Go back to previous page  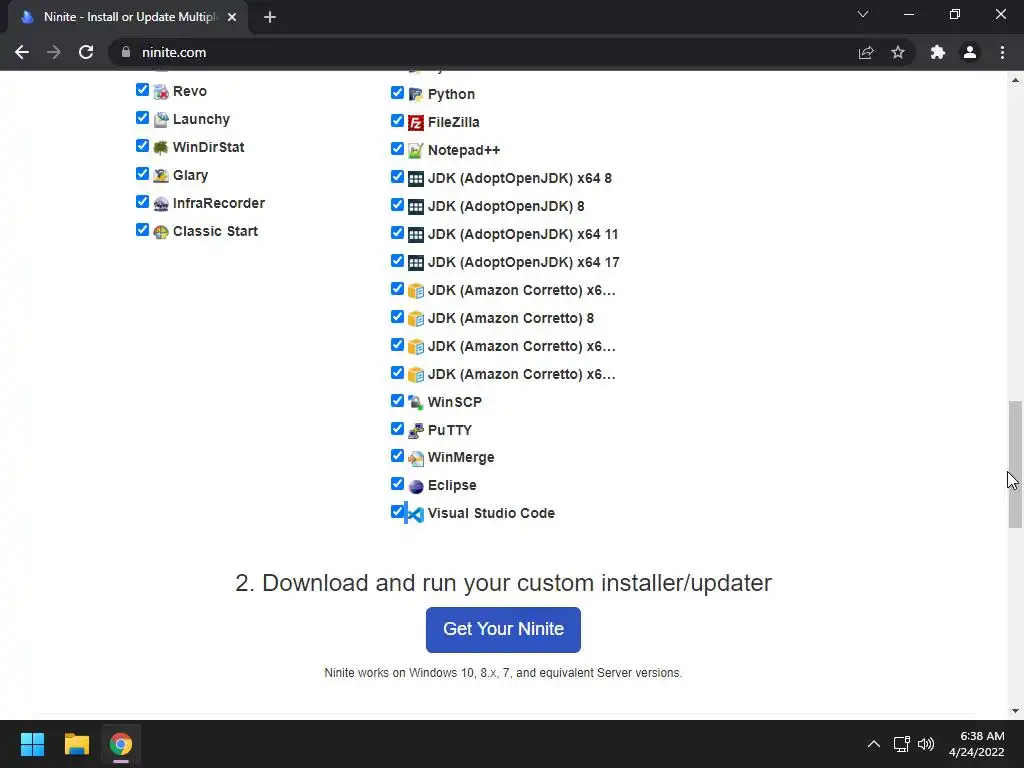coord(22,52)
